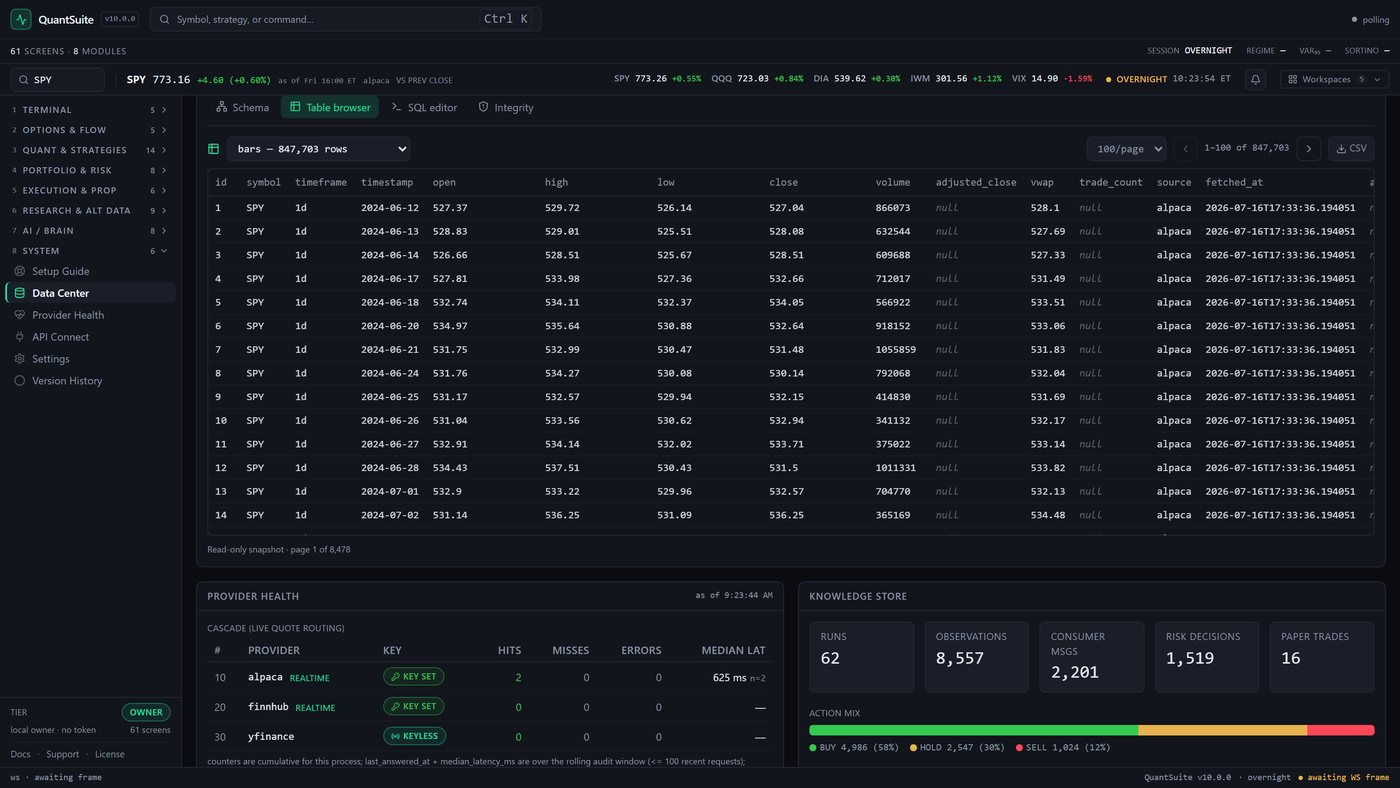Image resolution: width=1400 pixels, height=788 pixels.
Task: Open Settings from the System module
Action: pyautogui.click(x=51, y=359)
